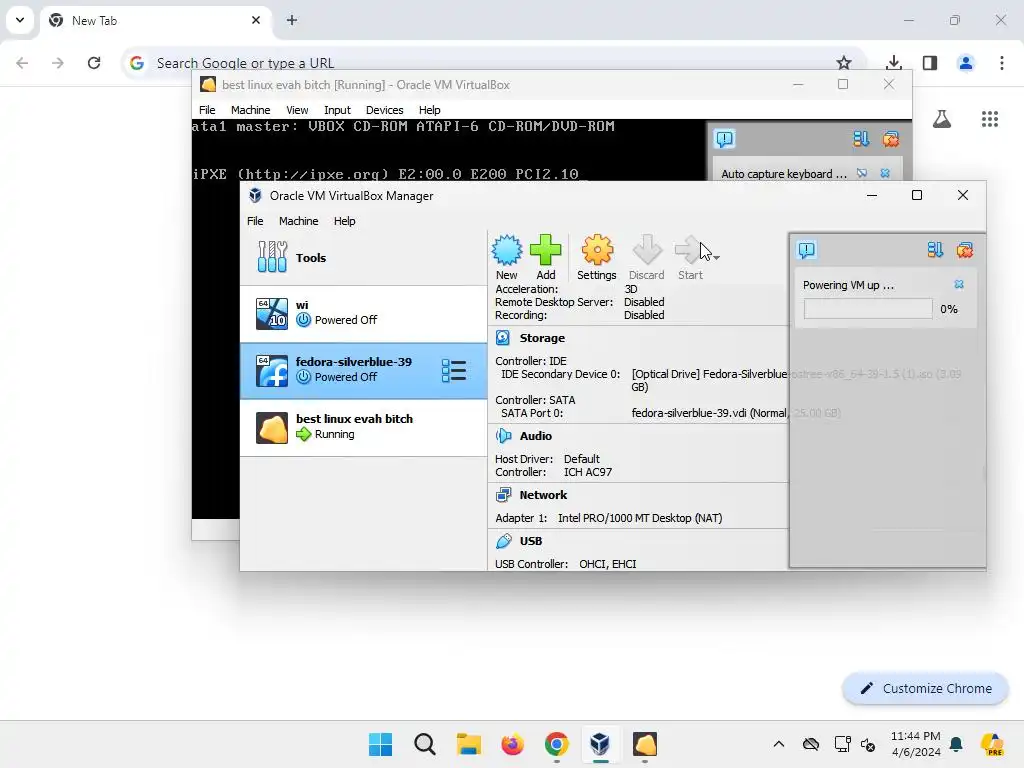Image resolution: width=1024 pixels, height=768 pixels.
Task: Open Input menu in running VM window
Action: coord(337,110)
